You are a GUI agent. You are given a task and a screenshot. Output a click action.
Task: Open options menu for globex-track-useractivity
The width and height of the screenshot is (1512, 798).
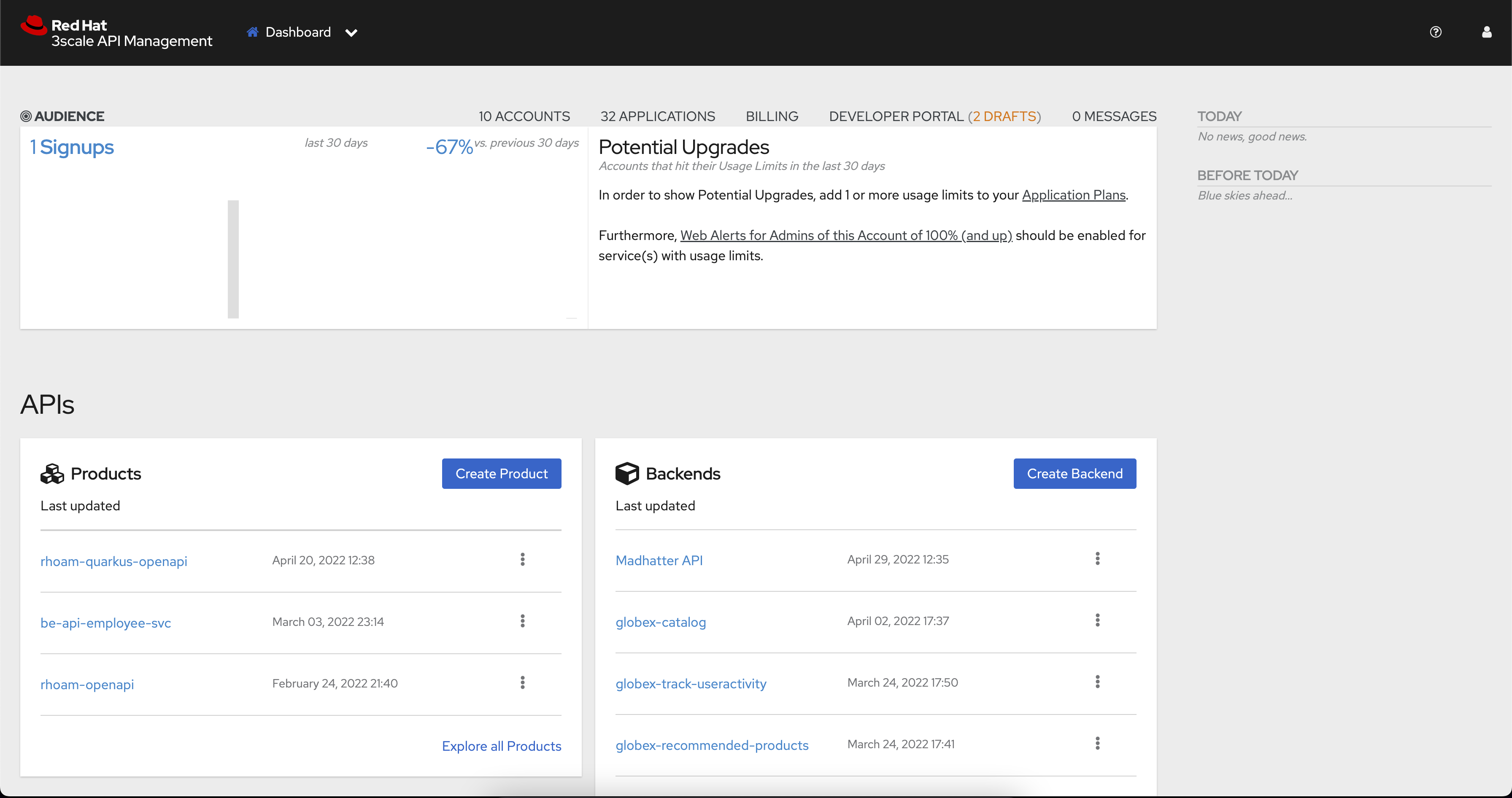[1097, 681]
